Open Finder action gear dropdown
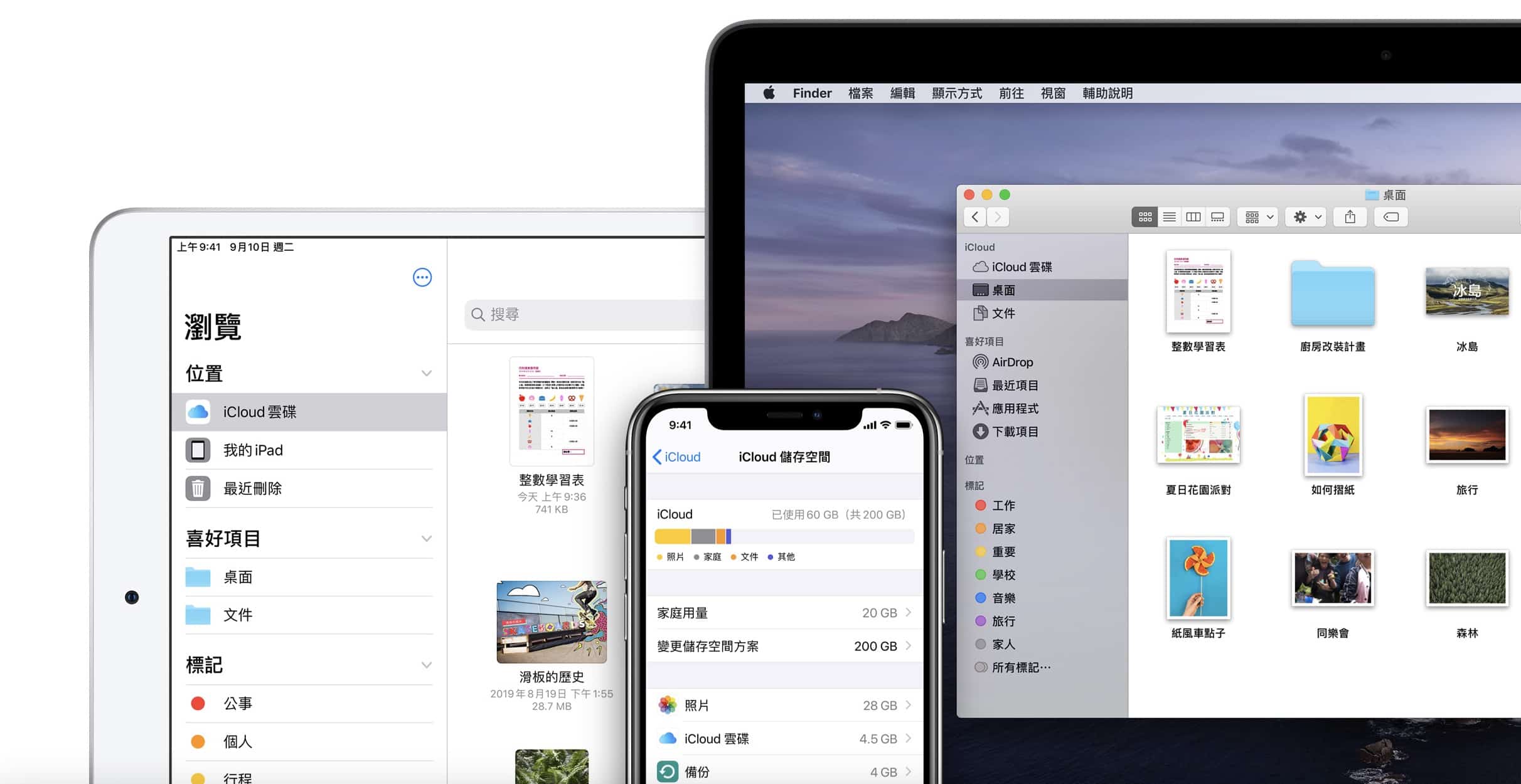 click(x=1306, y=217)
